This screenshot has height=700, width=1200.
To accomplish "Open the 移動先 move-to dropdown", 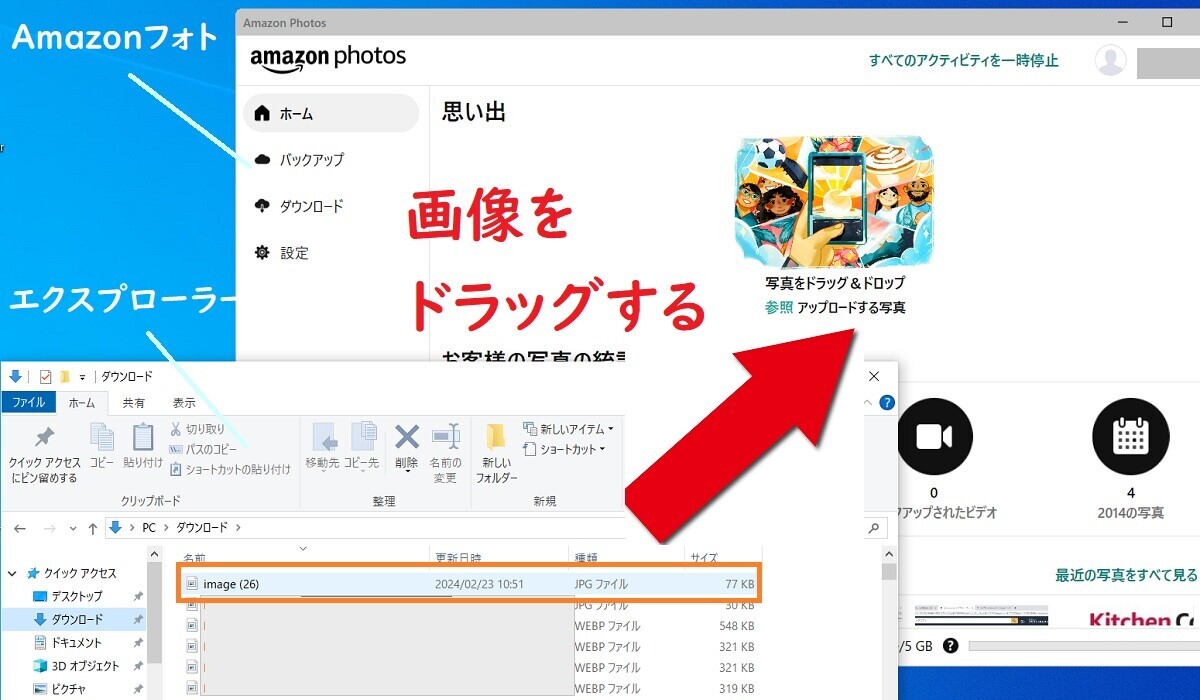I will coord(322,447).
